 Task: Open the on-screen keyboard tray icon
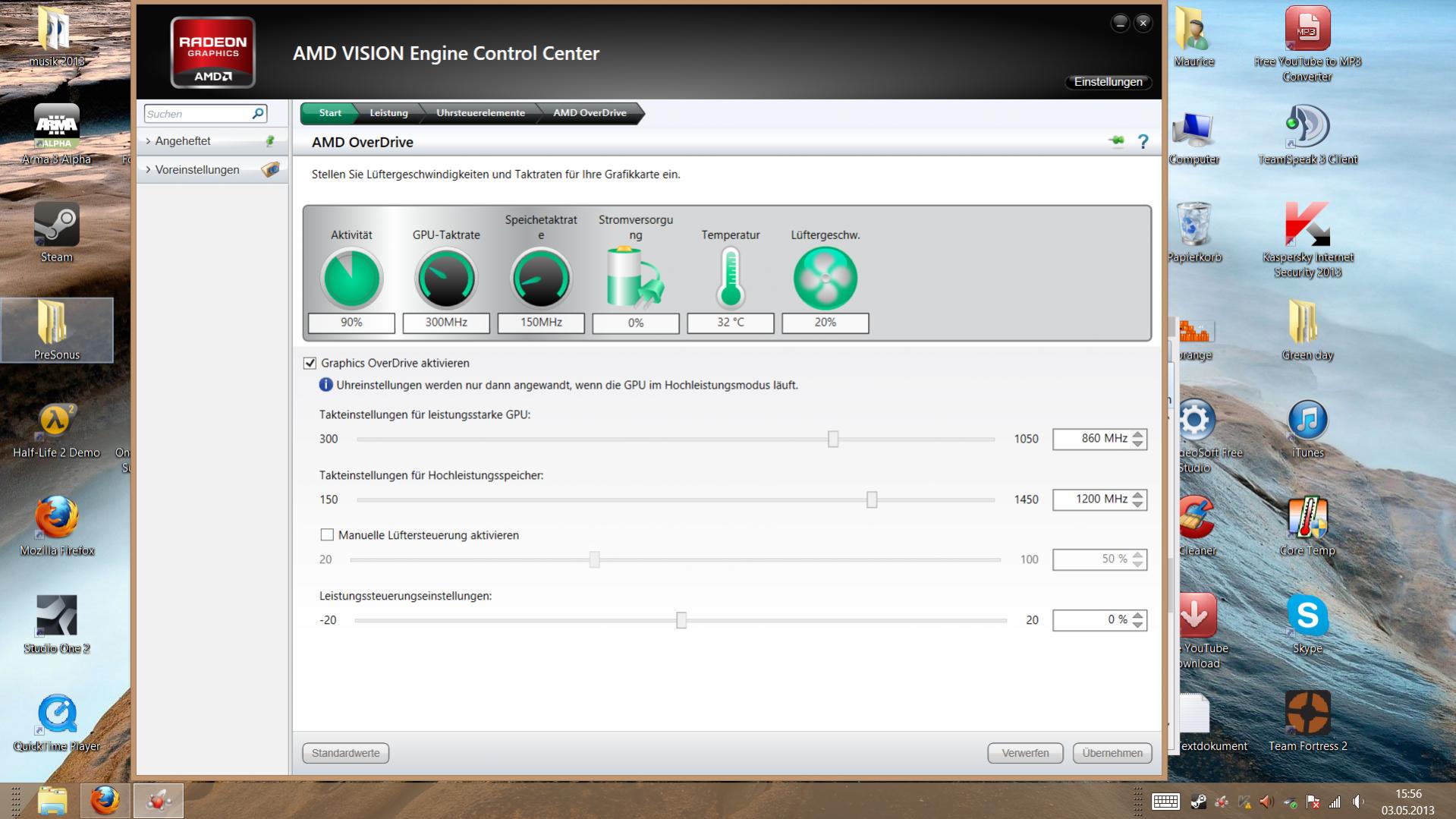pos(1165,802)
